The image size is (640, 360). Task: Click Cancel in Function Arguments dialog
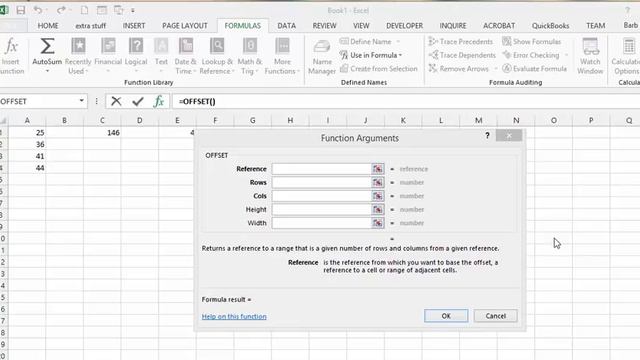tap(496, 316)
